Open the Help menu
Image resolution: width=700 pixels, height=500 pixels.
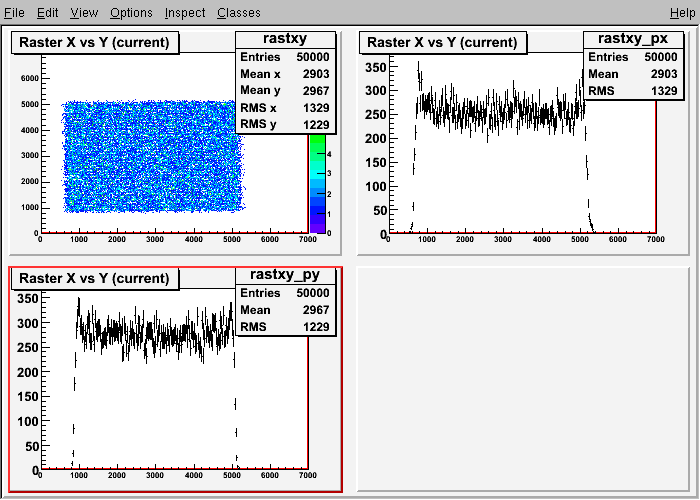(683, 12)
